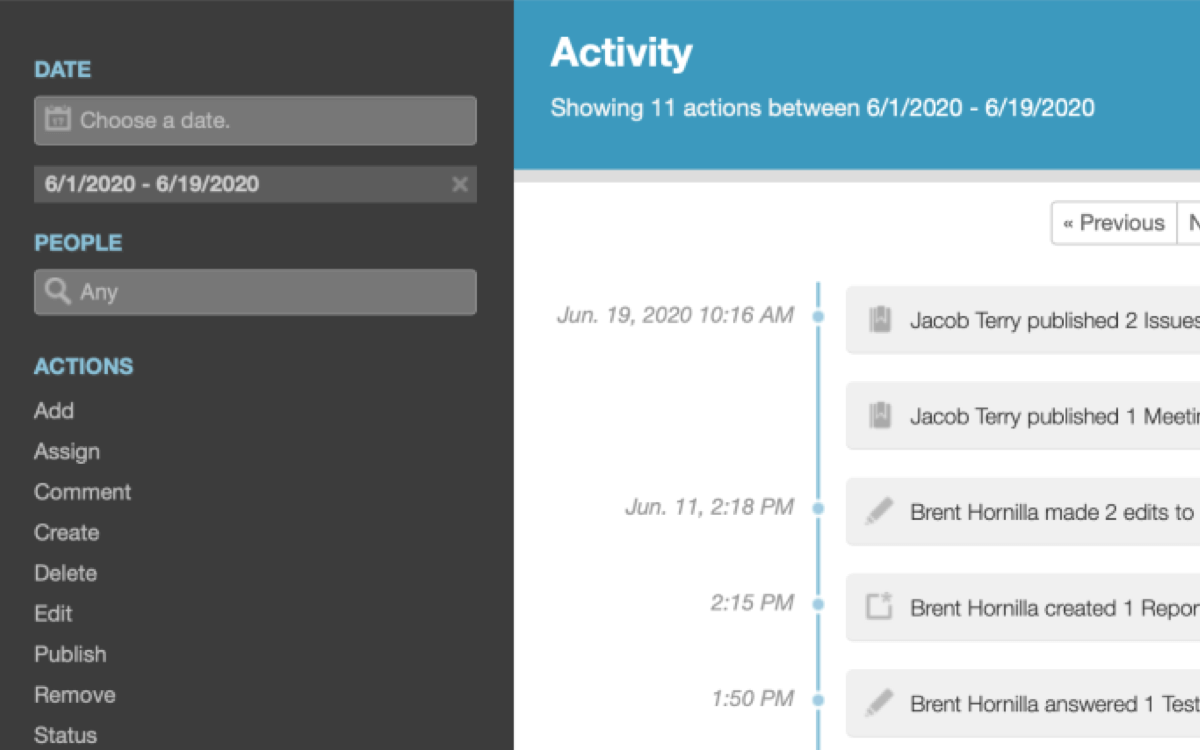The height and width of the screenshot is (750, 1200).
Task: Click publish icon on Jacob Terry 1 Meeting entry
Action: click(879, 416)
